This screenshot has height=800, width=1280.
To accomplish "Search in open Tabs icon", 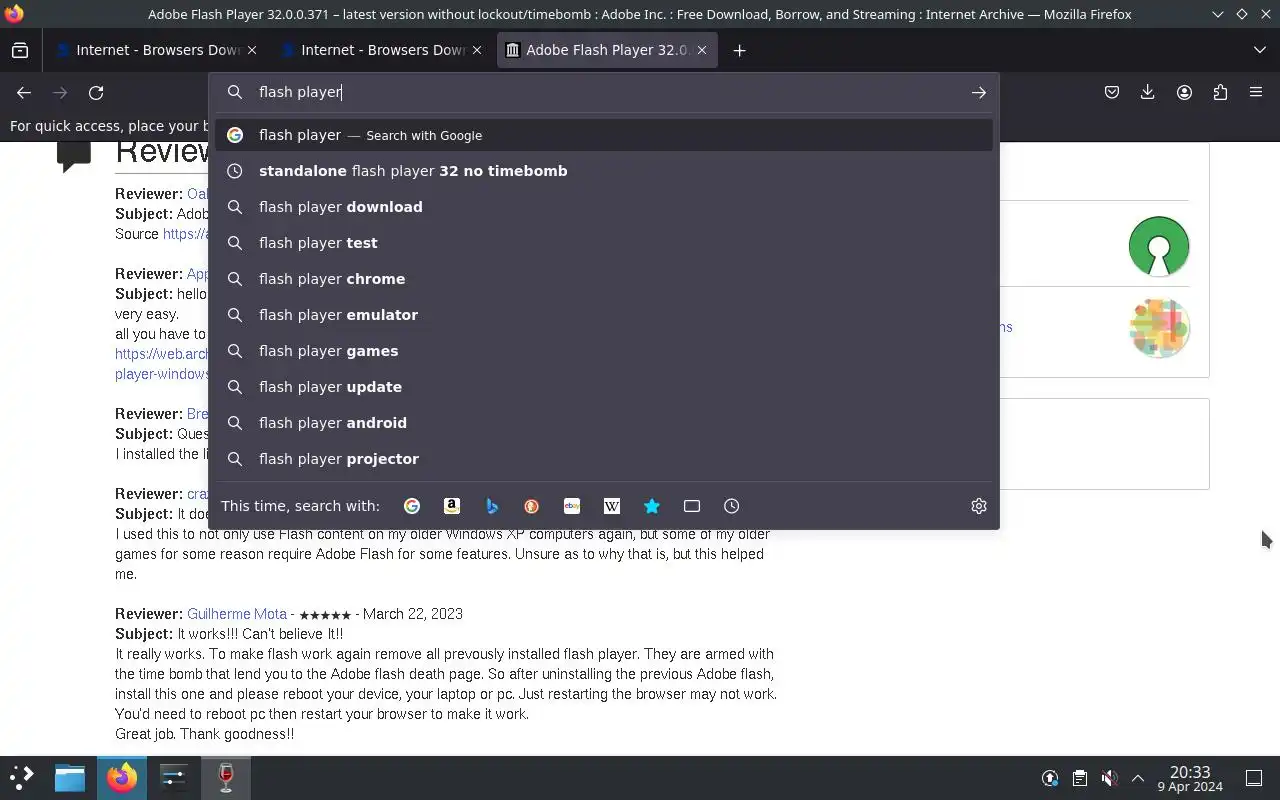I will (x=692, y=506).
